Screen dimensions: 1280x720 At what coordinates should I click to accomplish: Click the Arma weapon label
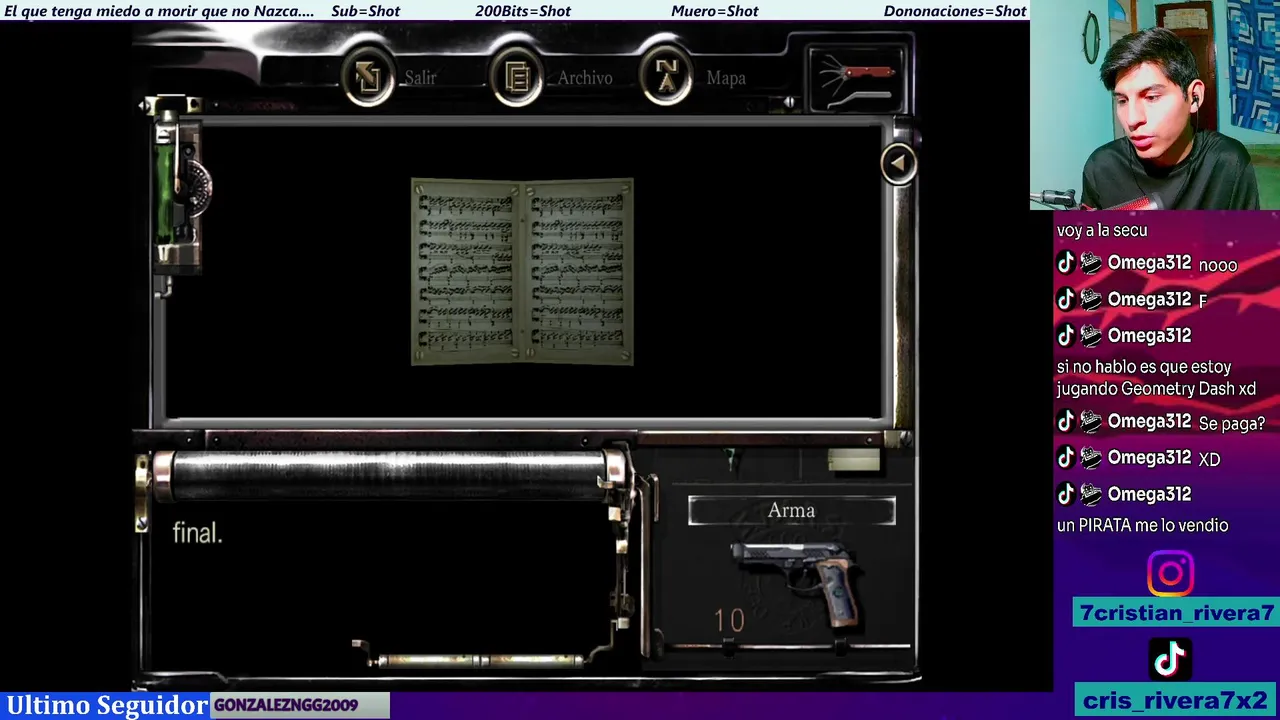pos(791,511)
